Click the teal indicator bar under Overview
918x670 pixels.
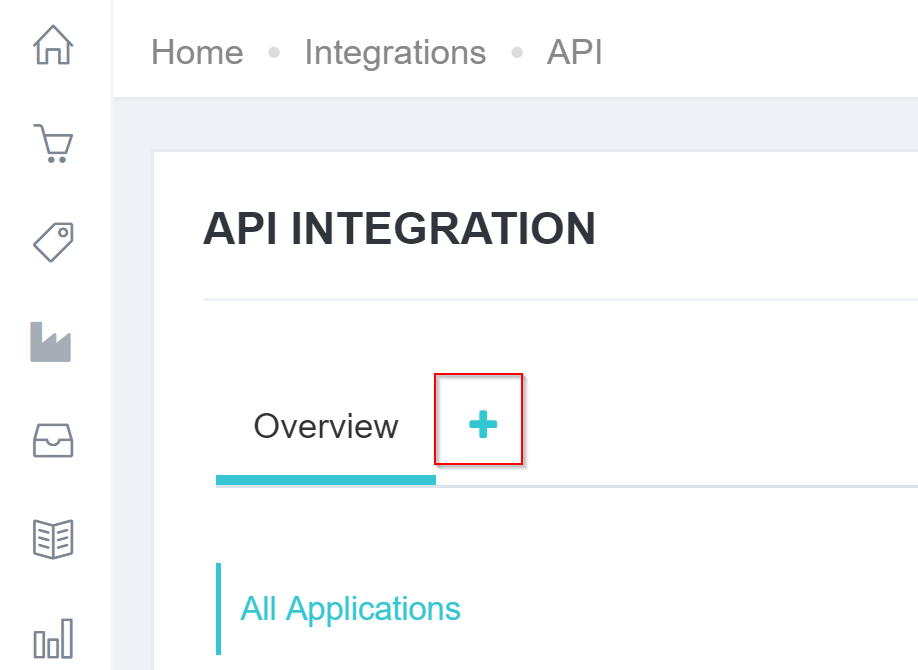(x=326, y=481)
